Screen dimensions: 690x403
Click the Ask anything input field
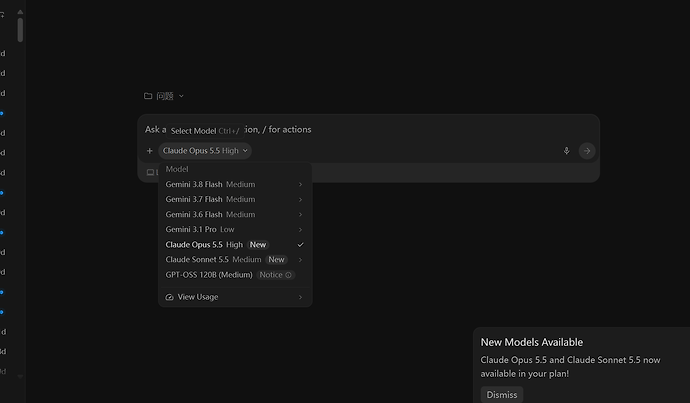point(368,130)
